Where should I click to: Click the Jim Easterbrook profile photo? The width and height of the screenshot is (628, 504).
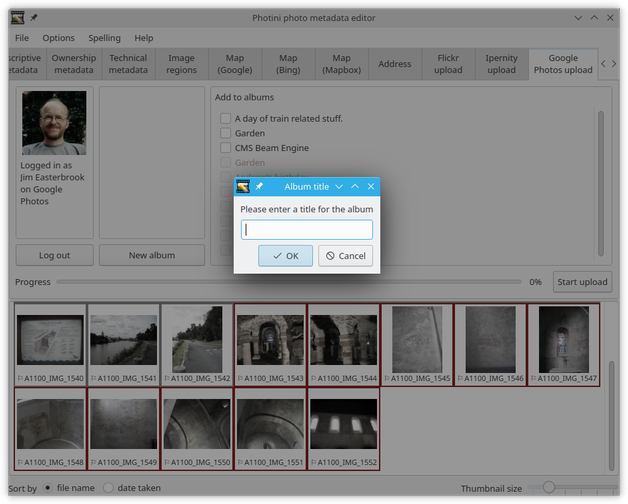point(54,123)
